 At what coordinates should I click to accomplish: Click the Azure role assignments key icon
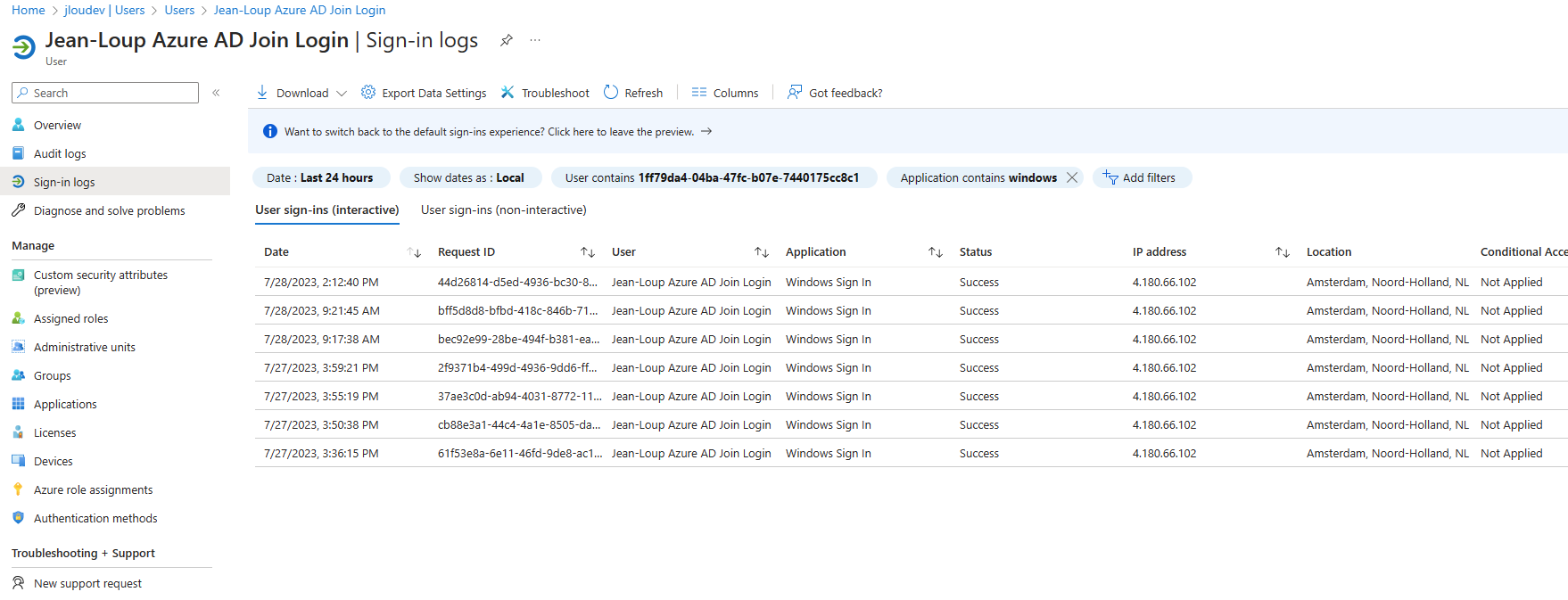pyautogui.click(x=18, y=489)
